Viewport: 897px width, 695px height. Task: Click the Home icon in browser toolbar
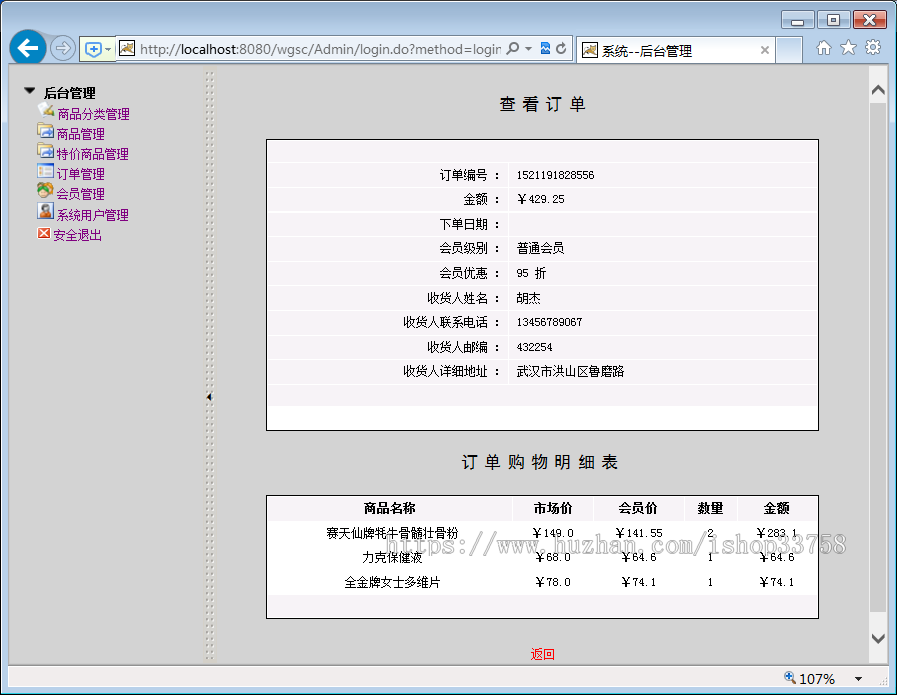tap(824, 48)
